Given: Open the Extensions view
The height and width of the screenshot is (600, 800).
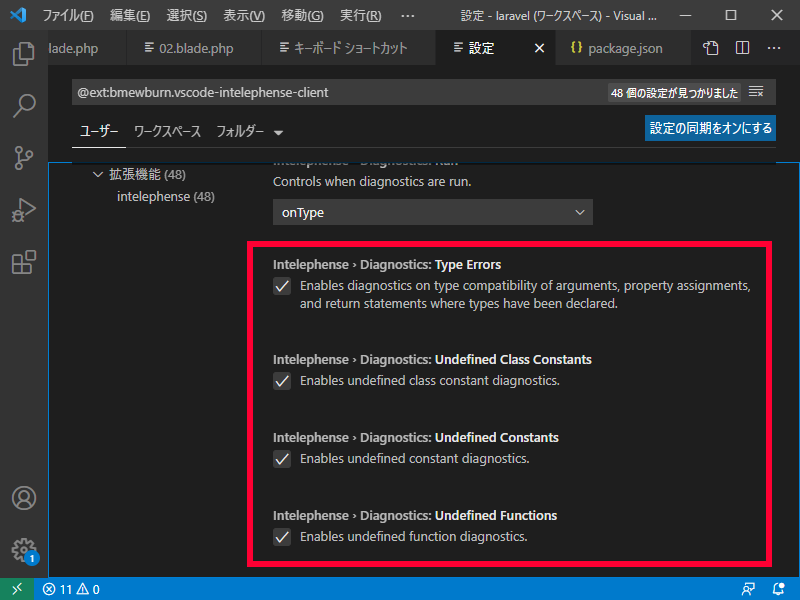Looking at the screenshot, I should click(23, 262).
